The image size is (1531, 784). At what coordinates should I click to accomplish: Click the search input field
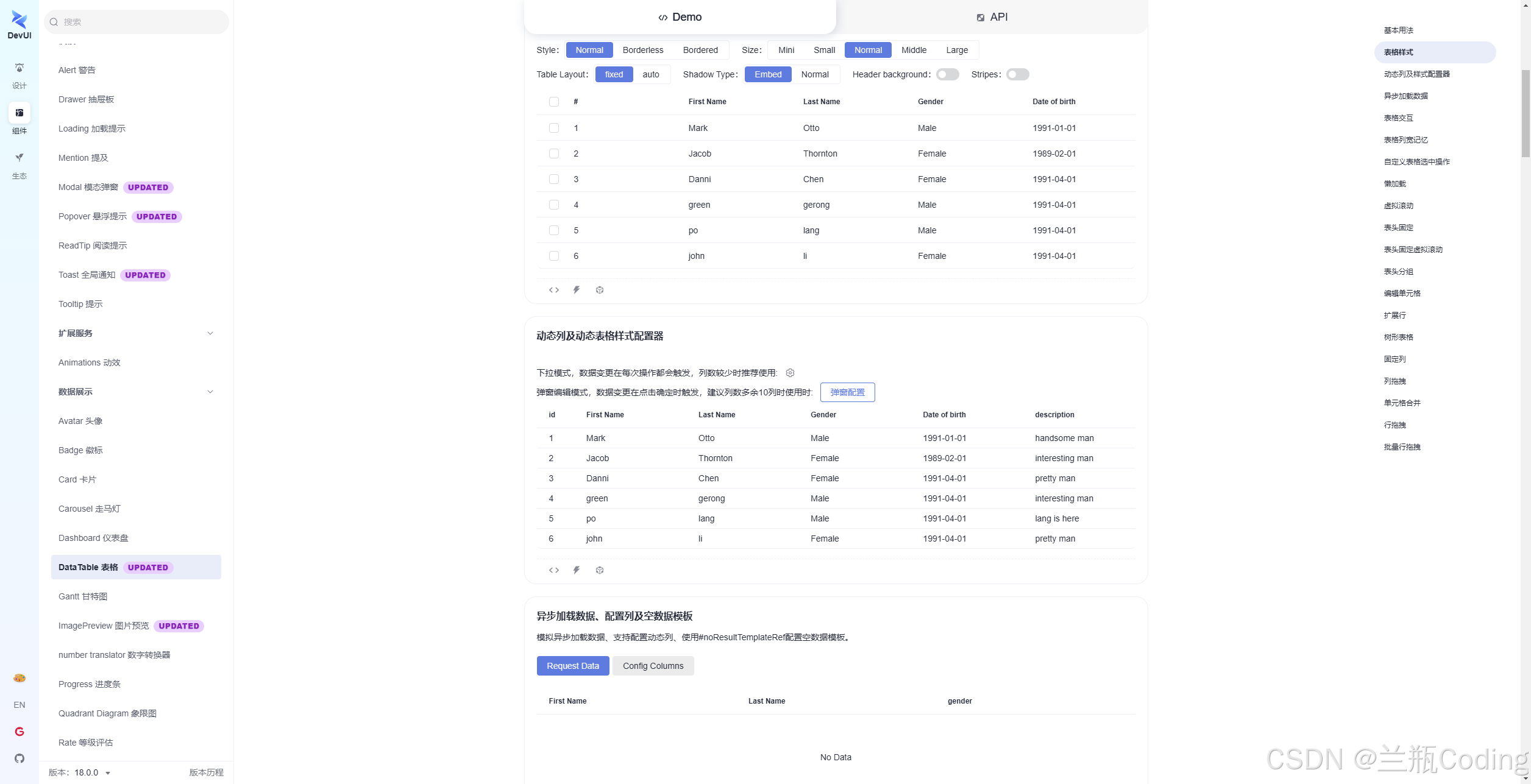tap(137, 22)
